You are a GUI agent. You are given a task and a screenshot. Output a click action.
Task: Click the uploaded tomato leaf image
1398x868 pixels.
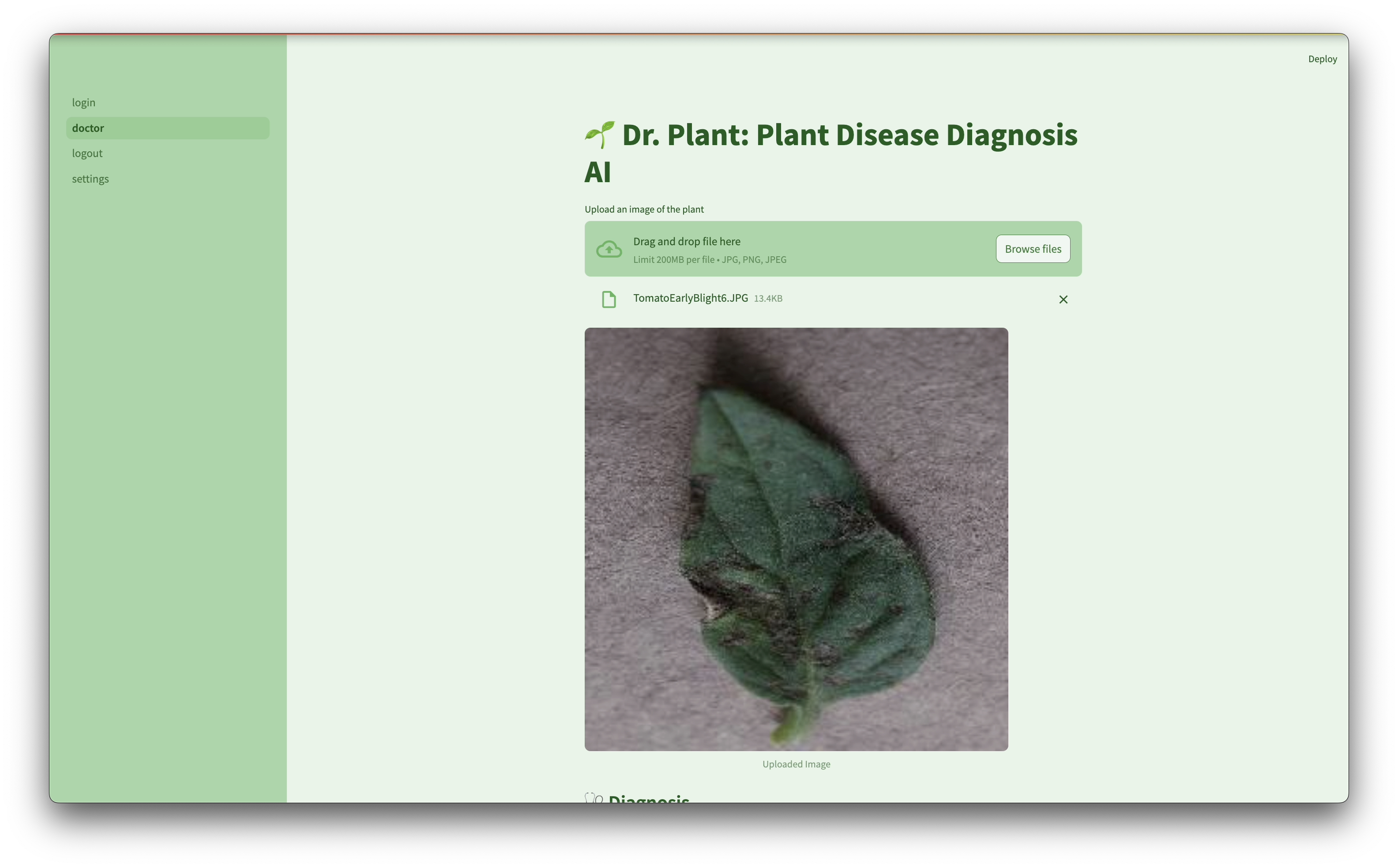(796, 539)
